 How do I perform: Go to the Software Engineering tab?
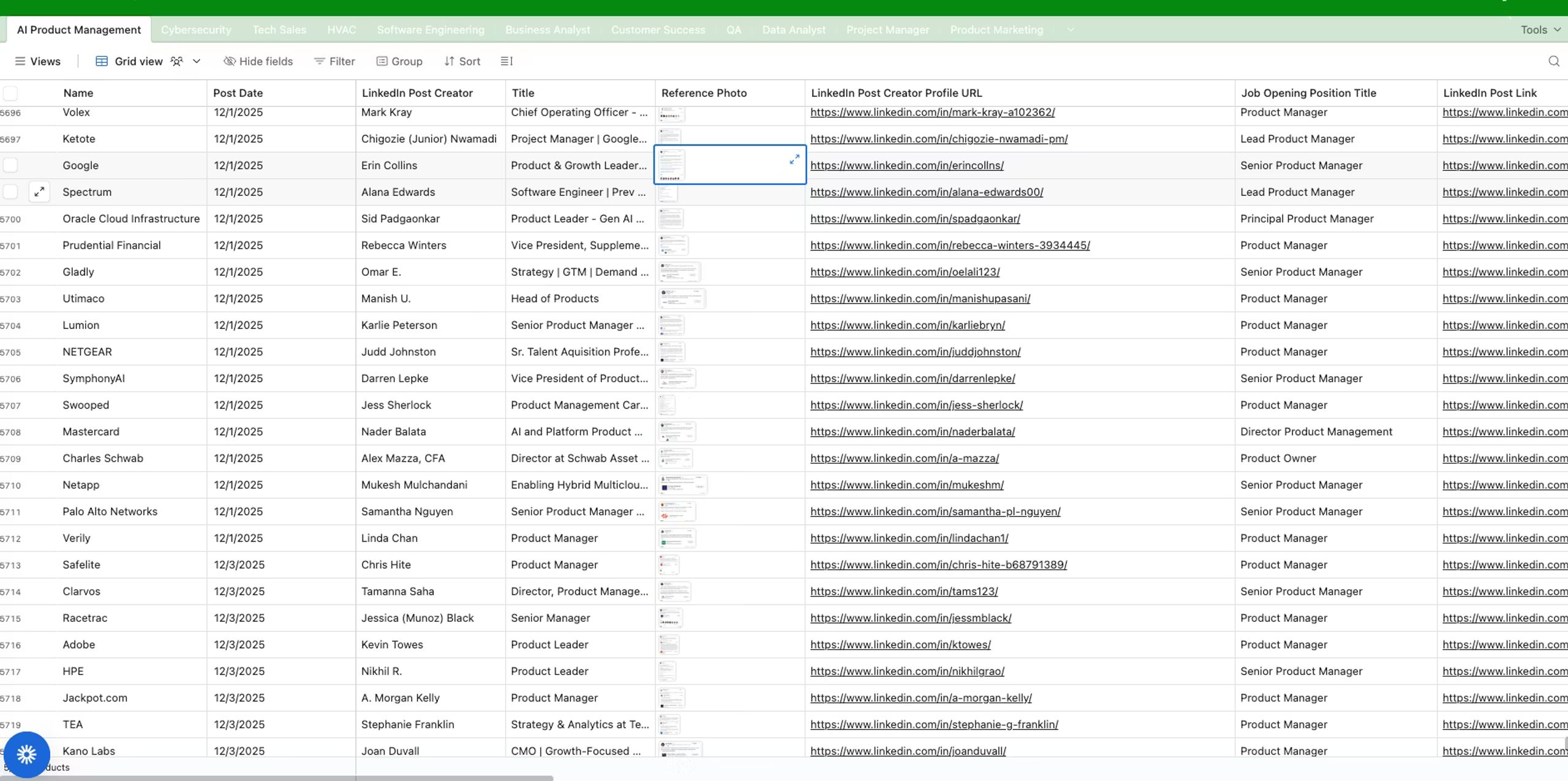coord(431,29)
